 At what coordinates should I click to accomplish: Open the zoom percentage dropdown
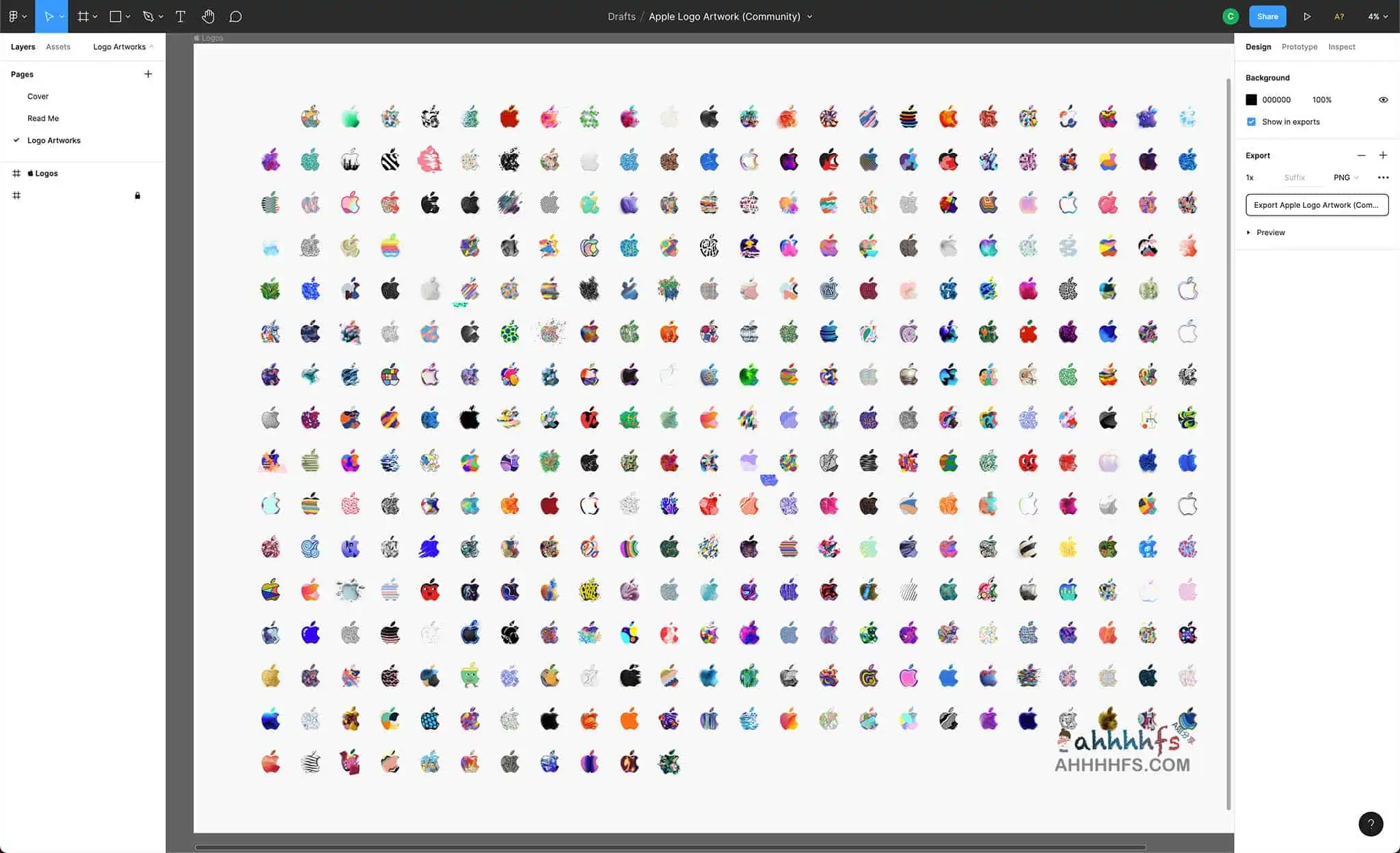(x=1377, y=16)
